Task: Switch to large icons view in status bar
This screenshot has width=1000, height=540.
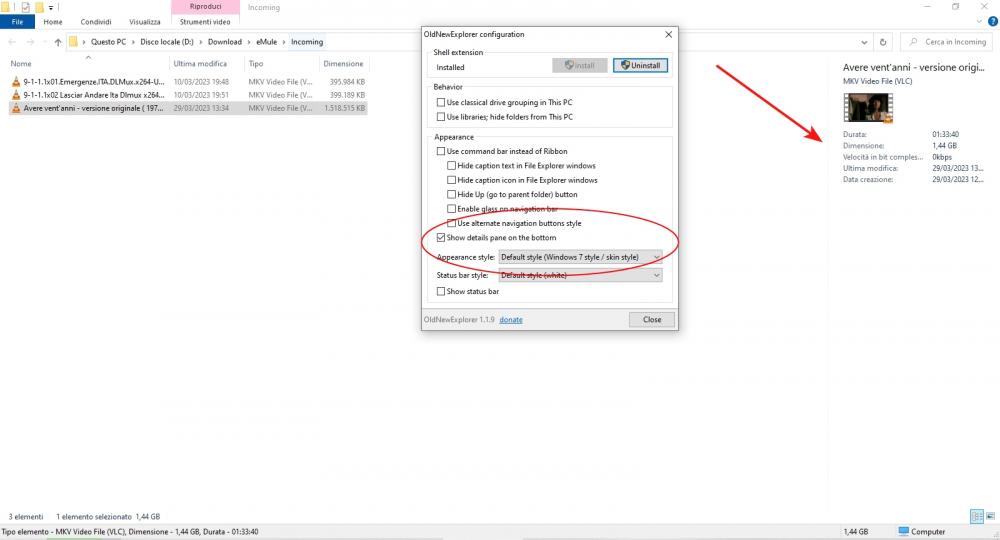Action: 989,516
